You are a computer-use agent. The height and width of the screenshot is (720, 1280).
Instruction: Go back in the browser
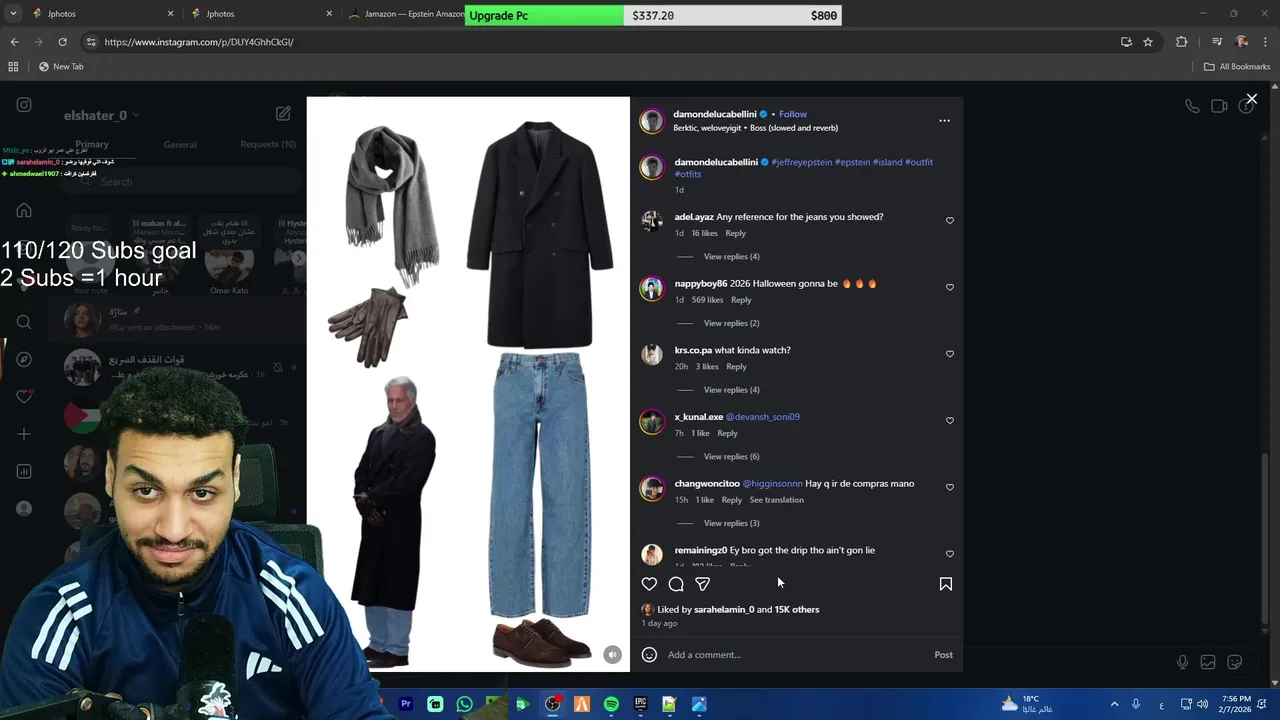click(x=14, y=42)
